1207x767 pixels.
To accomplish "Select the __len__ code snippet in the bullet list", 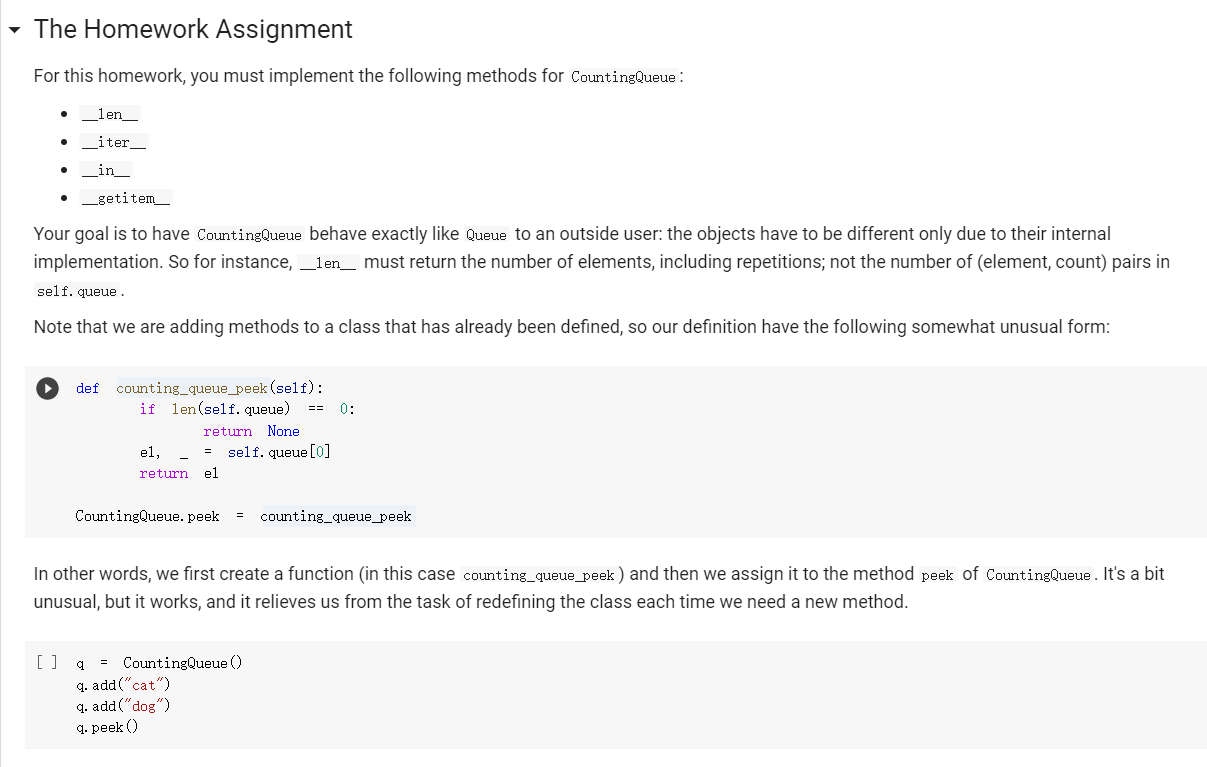I will pyautogui.click(x=109, y=113).
